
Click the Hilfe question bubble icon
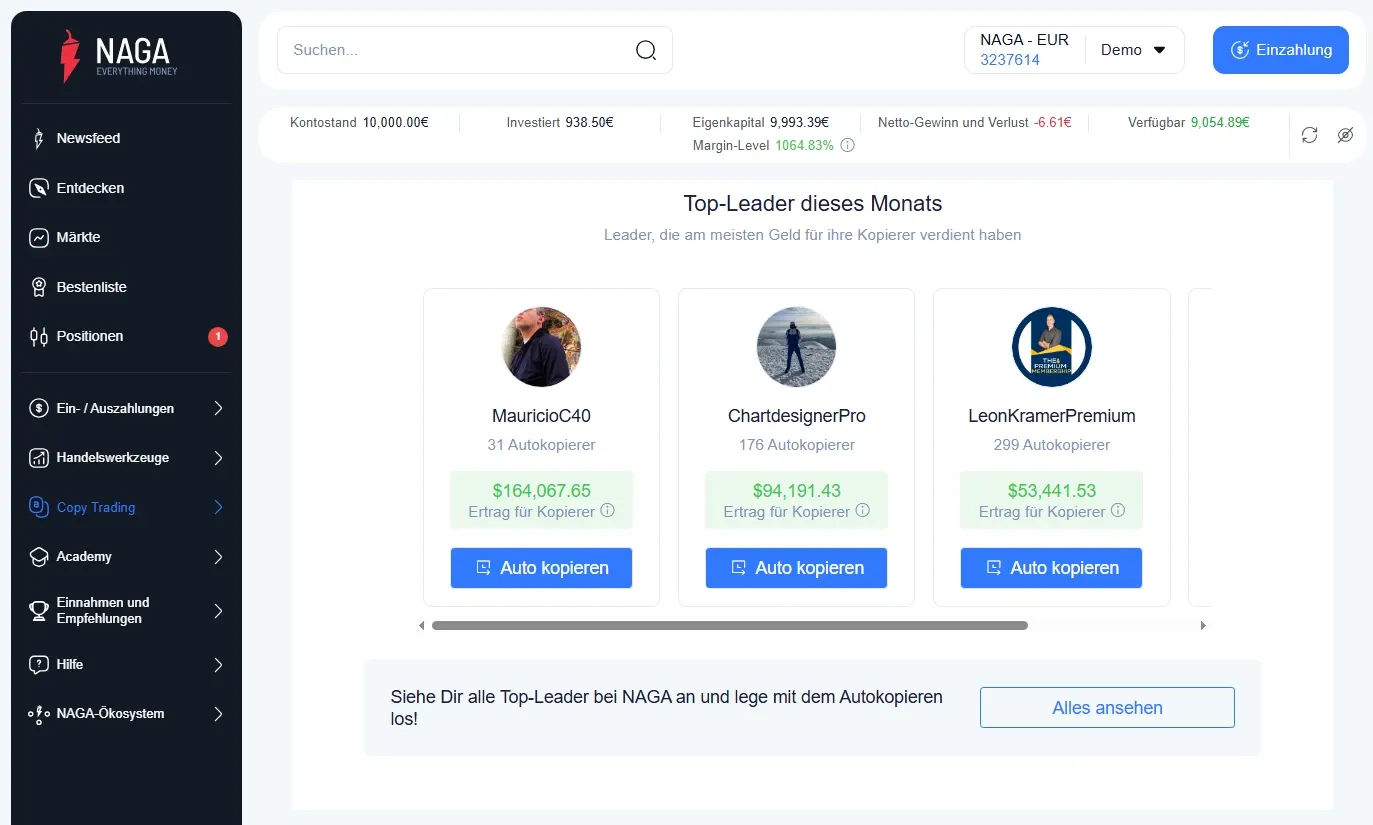(x=39, y=665)
